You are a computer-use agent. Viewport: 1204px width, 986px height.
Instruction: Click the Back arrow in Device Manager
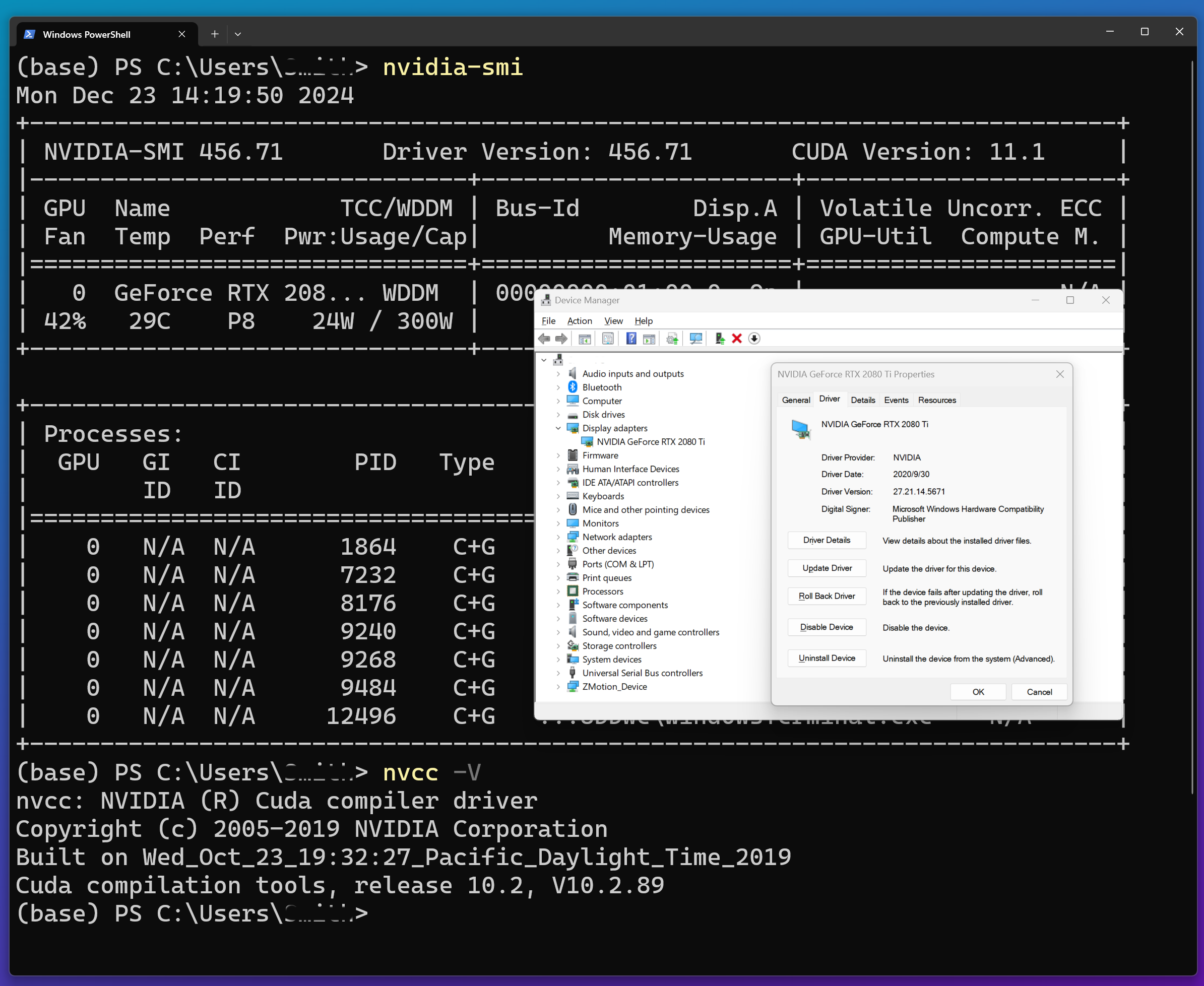point(544,339)
